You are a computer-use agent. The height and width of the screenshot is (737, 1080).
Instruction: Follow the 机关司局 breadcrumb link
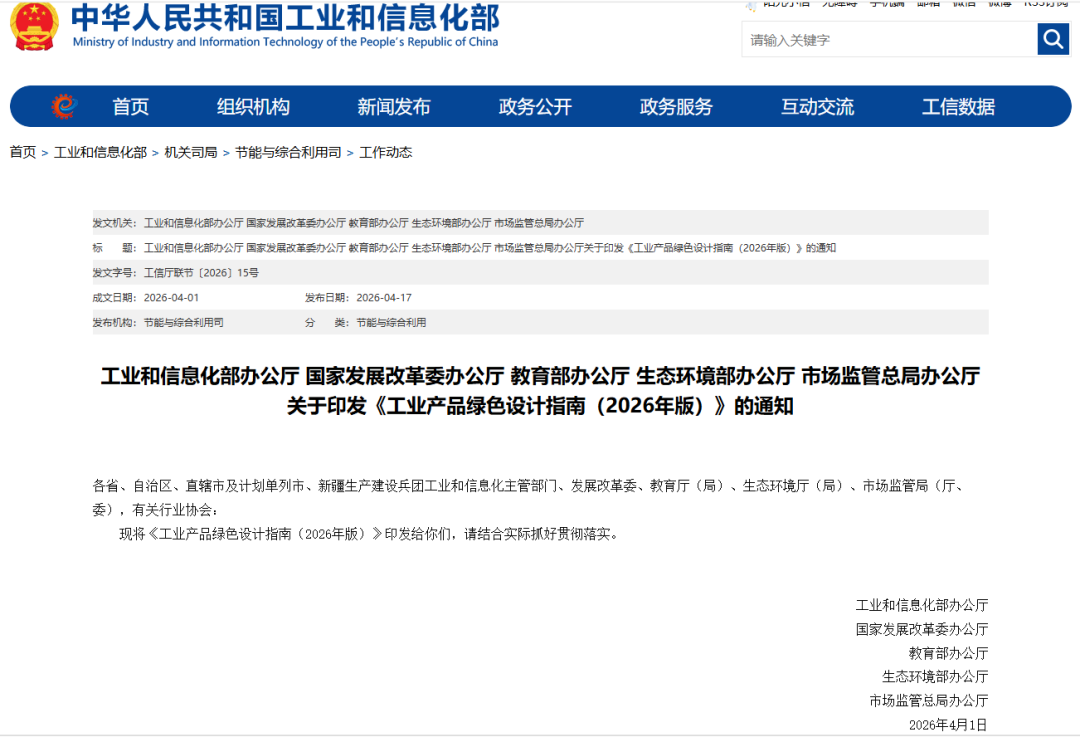[x=191, y=152]
